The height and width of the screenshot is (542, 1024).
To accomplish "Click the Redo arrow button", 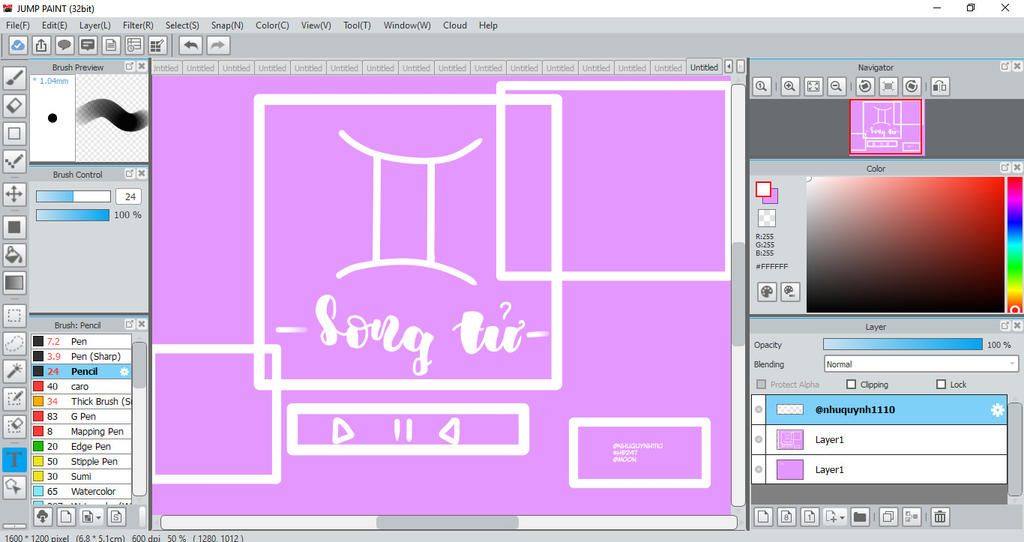I will [x=218, y=45].
